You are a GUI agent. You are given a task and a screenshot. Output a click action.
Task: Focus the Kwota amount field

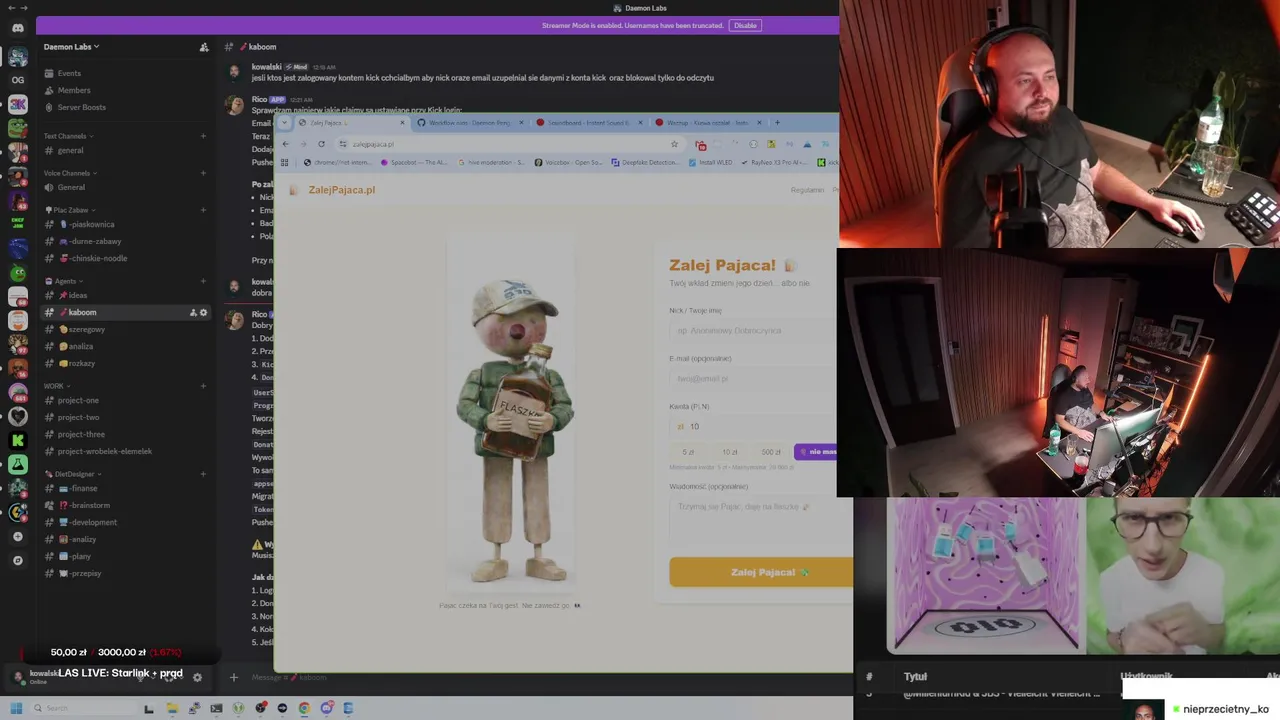755,426
